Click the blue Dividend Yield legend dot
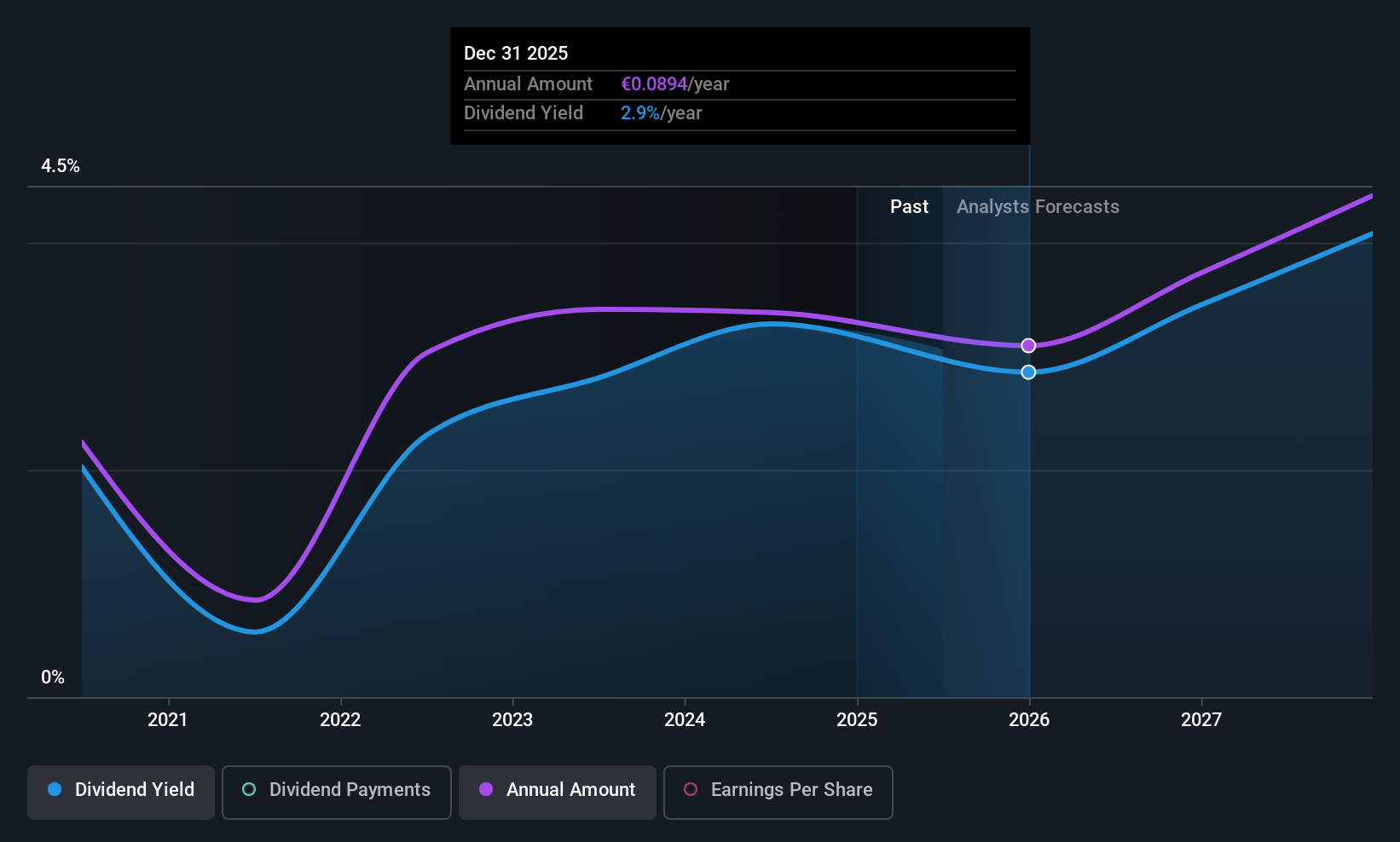Viewport: 1400px width, 842px height. 55,789
